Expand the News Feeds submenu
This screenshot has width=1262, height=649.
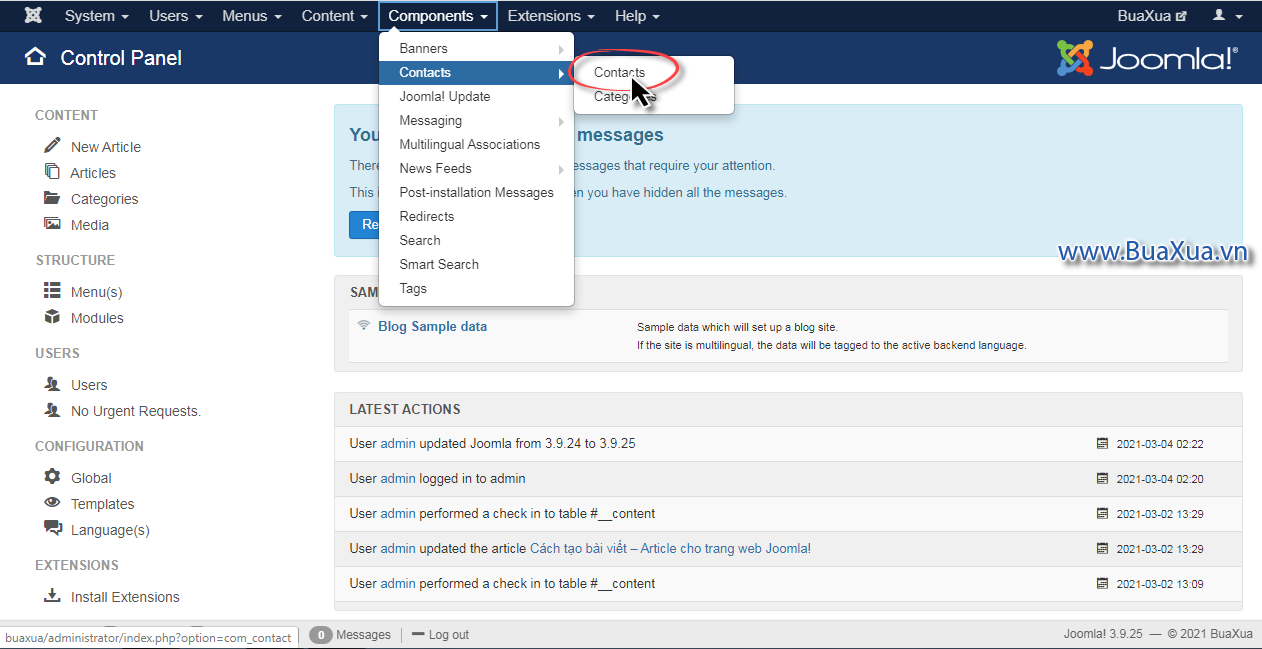click(x=476, y=168)
